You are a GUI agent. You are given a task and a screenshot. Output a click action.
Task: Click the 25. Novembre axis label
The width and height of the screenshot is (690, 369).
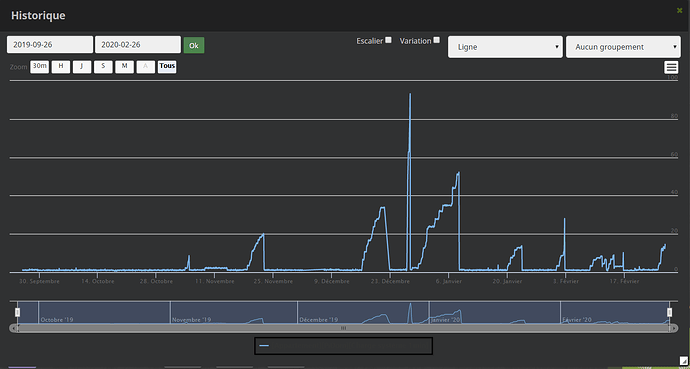[273, 281]
